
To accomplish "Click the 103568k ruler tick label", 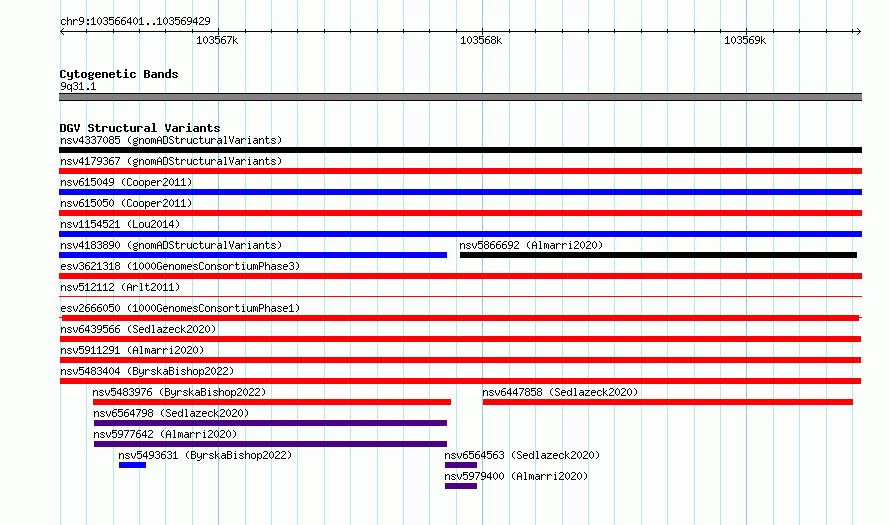I will [x=481, y=41].
